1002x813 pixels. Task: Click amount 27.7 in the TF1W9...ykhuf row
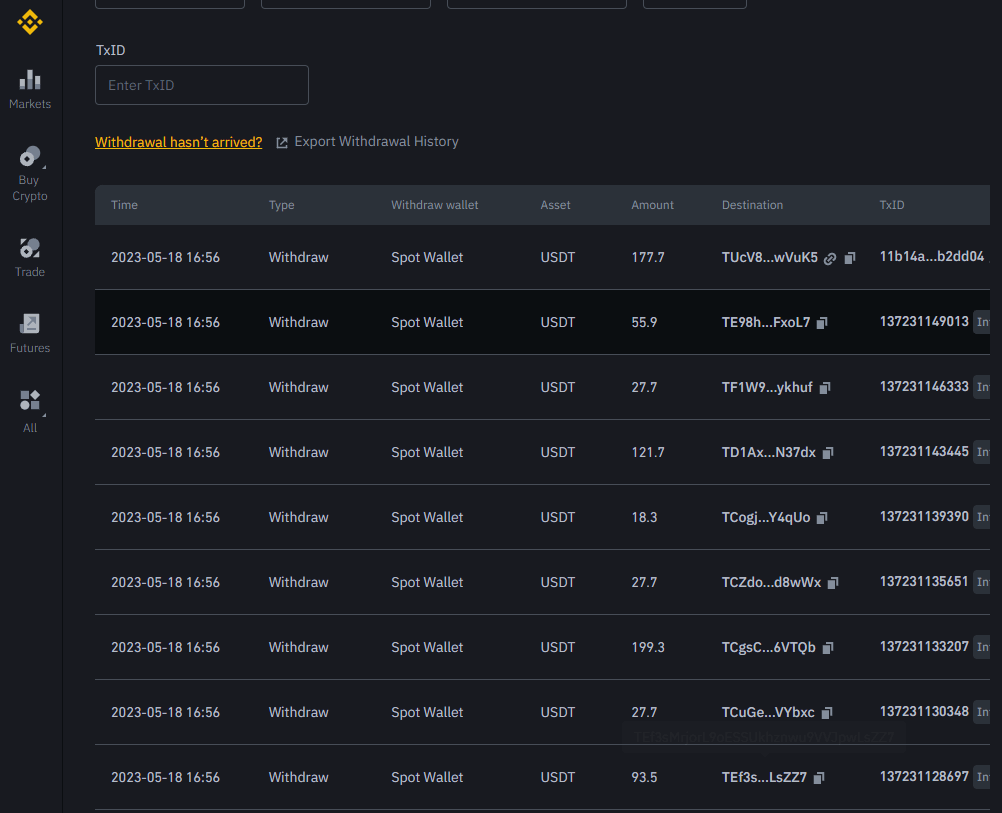644,388
